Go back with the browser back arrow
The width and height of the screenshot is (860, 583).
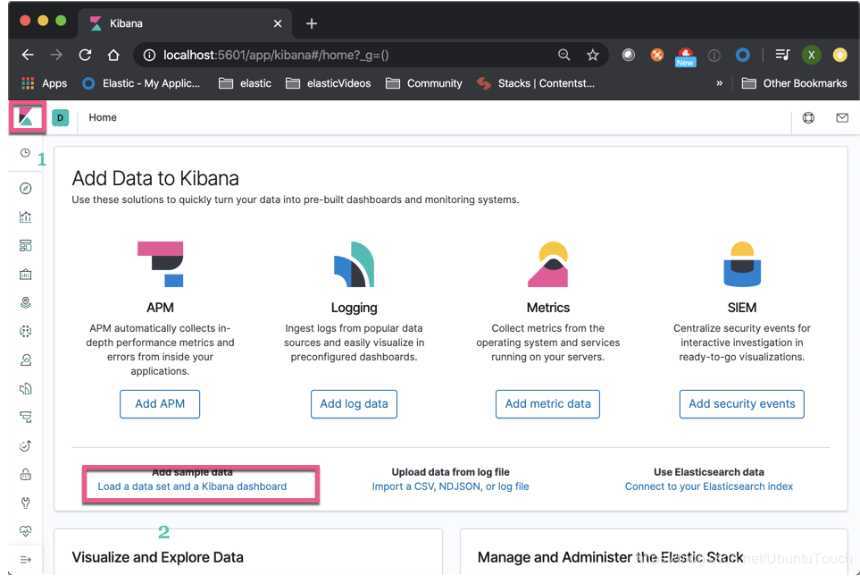tap(27, 55)
